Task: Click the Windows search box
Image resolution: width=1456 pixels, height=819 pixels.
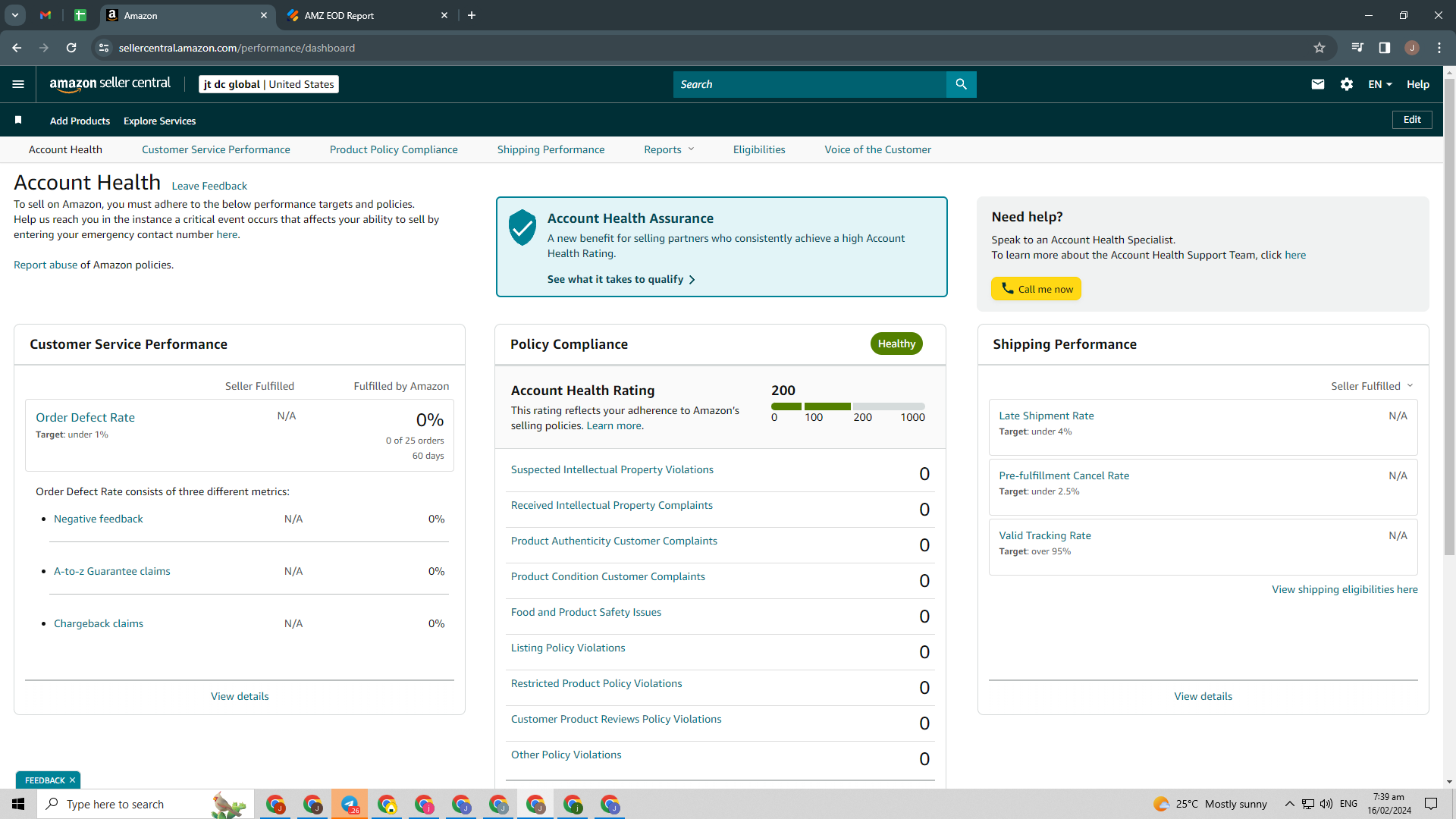Action: pyautogui.click(x=146, y=804)
